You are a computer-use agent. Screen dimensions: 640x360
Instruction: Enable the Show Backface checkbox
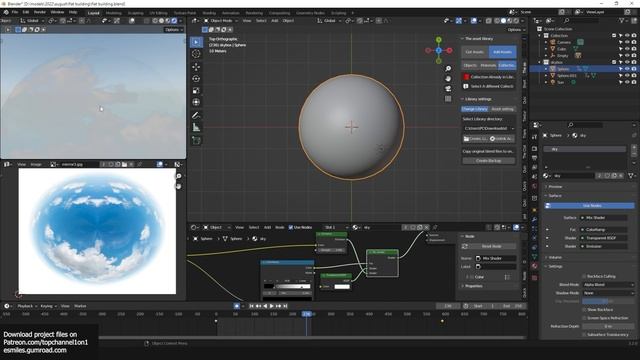click(584, 310)
